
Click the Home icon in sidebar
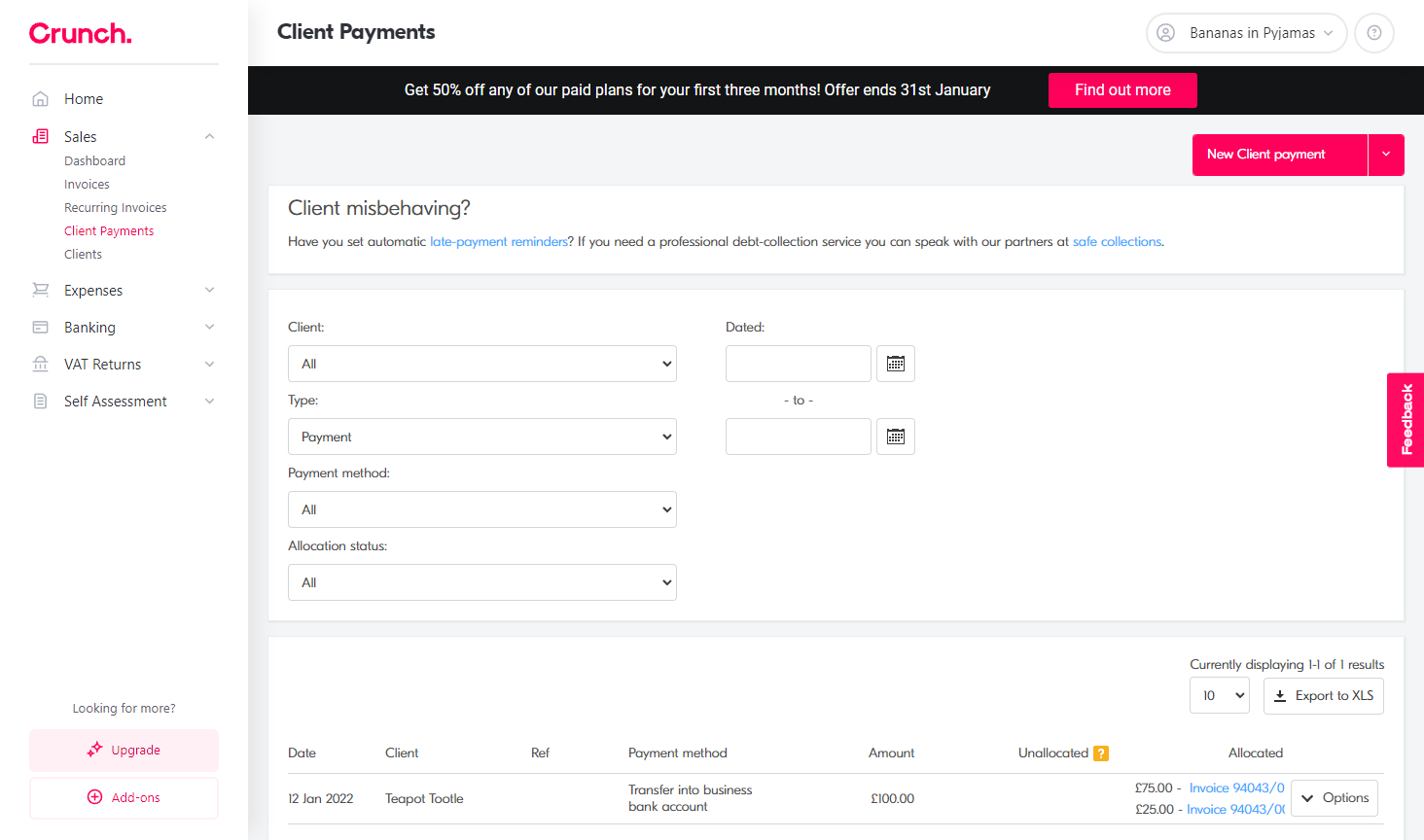pyautogui.click(x=41, y=99)
